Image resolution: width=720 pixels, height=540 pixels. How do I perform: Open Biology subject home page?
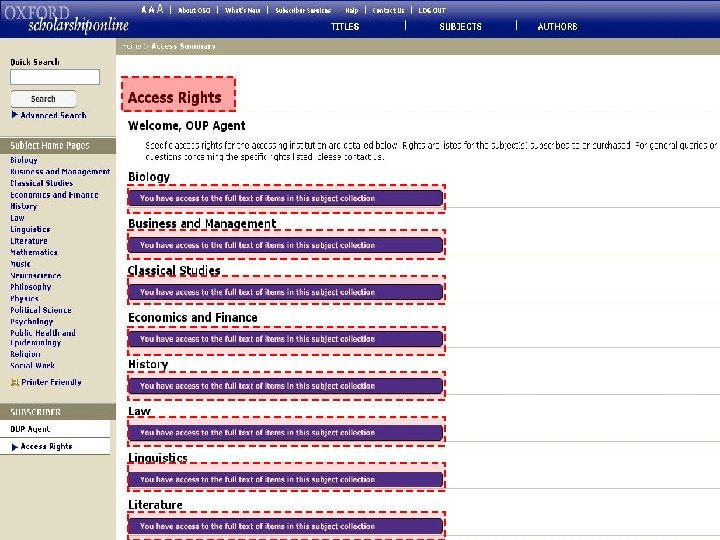point(24,160)
